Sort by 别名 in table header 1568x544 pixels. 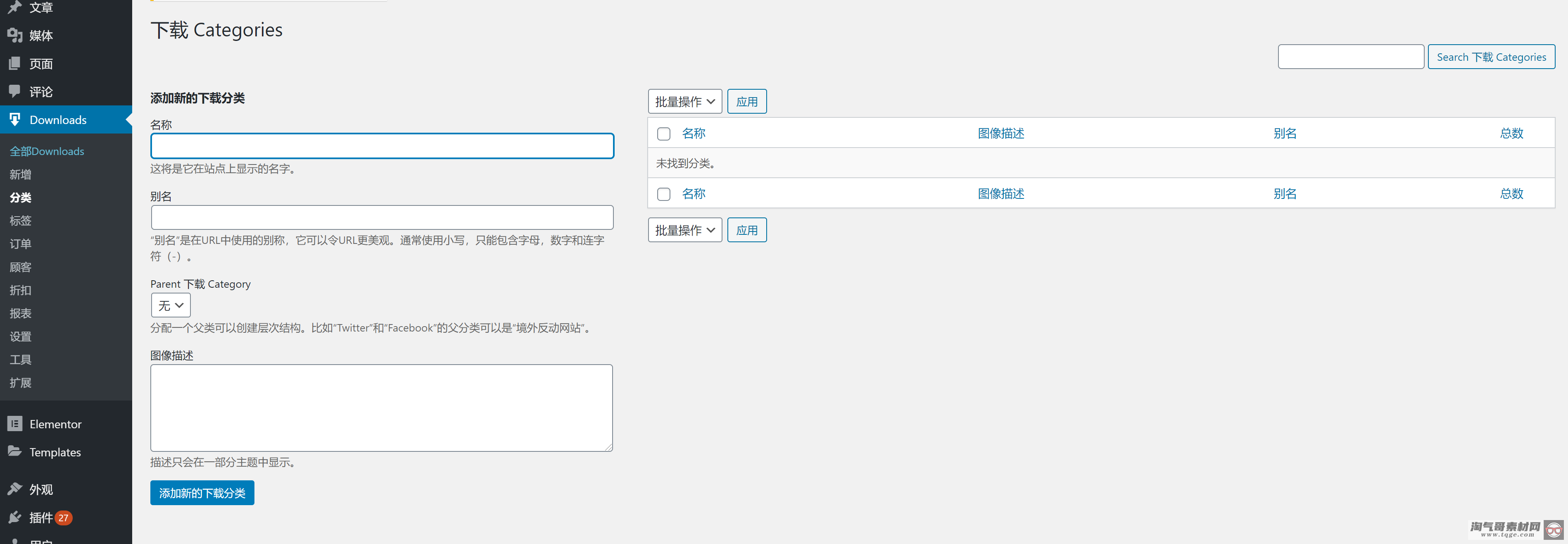point(1285,134)
